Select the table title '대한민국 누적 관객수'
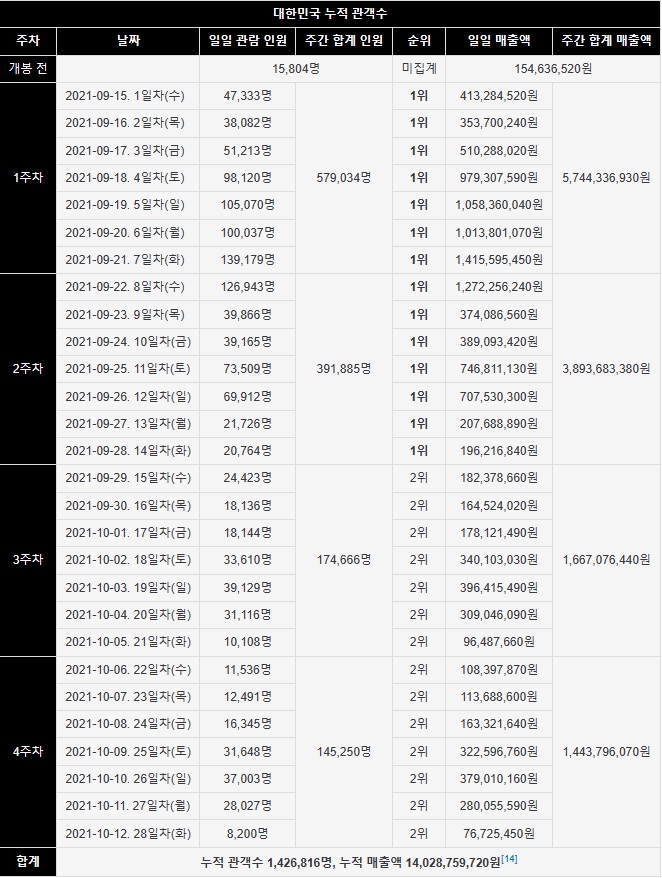Screen dimensions: 662x878 pyautogui.click(x=330, y=13)
